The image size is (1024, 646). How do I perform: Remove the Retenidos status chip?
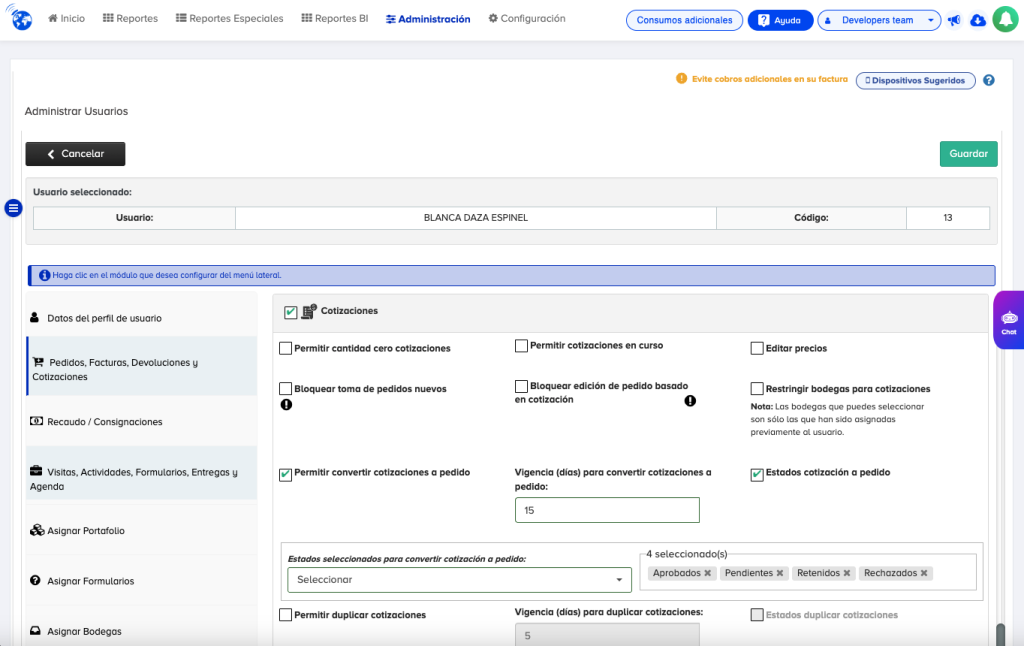pyautogui.click(x=844, y=572)
